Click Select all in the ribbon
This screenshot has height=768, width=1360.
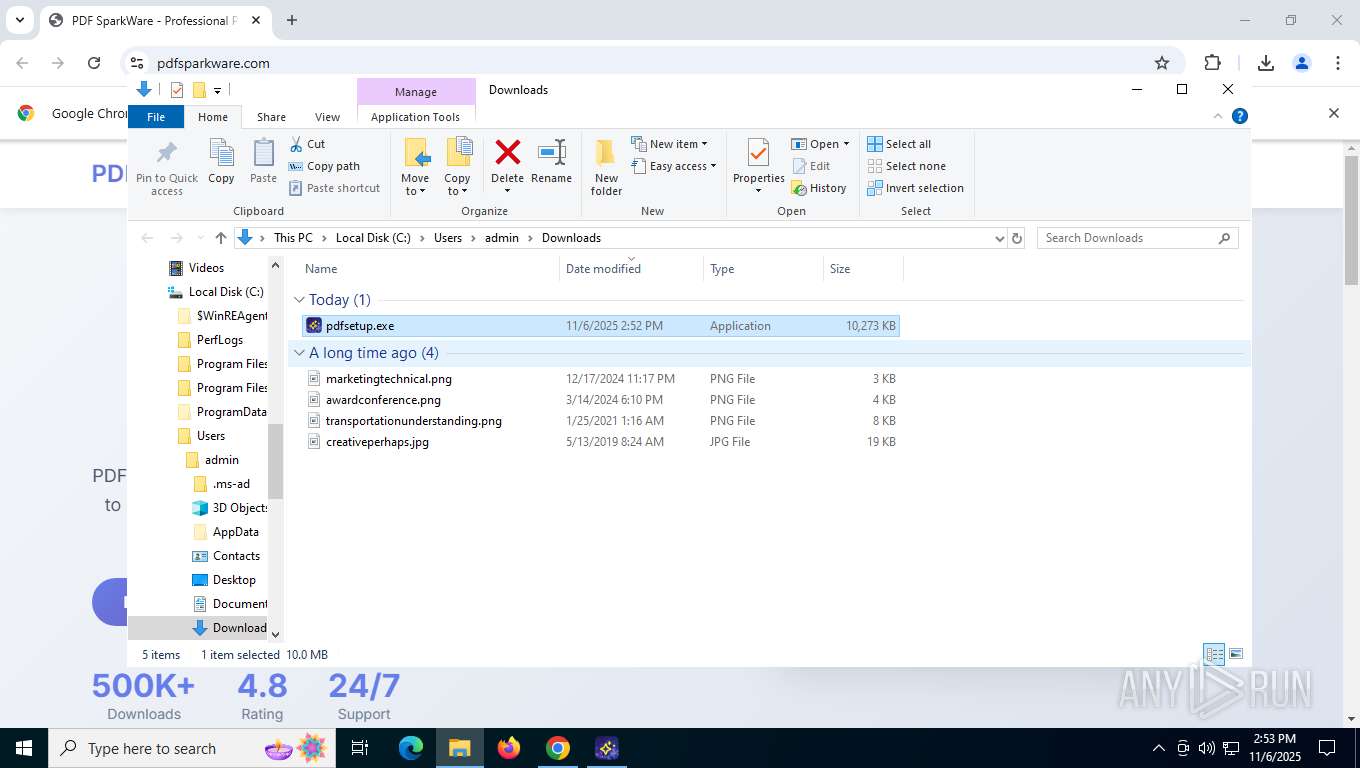899,144
